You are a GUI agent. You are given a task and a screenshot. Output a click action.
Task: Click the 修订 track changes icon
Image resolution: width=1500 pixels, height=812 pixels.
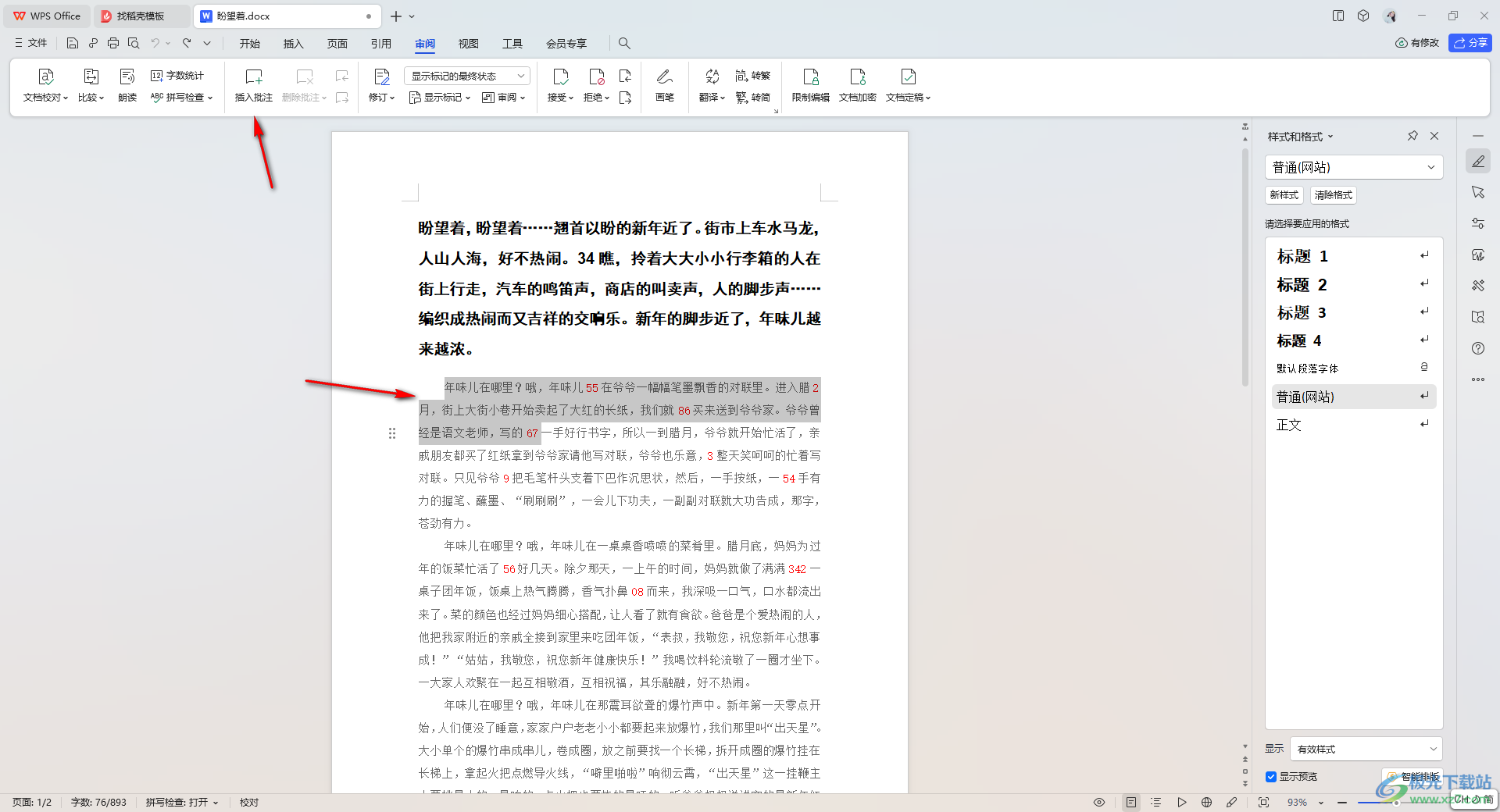pyautogui.click(x=381, y=77)
